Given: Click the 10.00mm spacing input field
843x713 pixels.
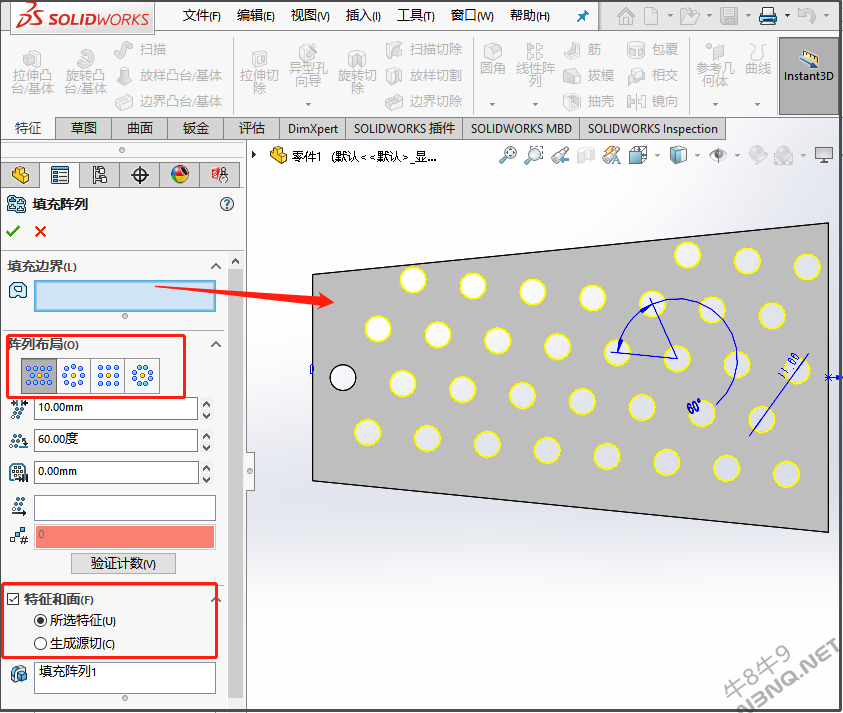Looking at the screenshot, I should point(116,408).
